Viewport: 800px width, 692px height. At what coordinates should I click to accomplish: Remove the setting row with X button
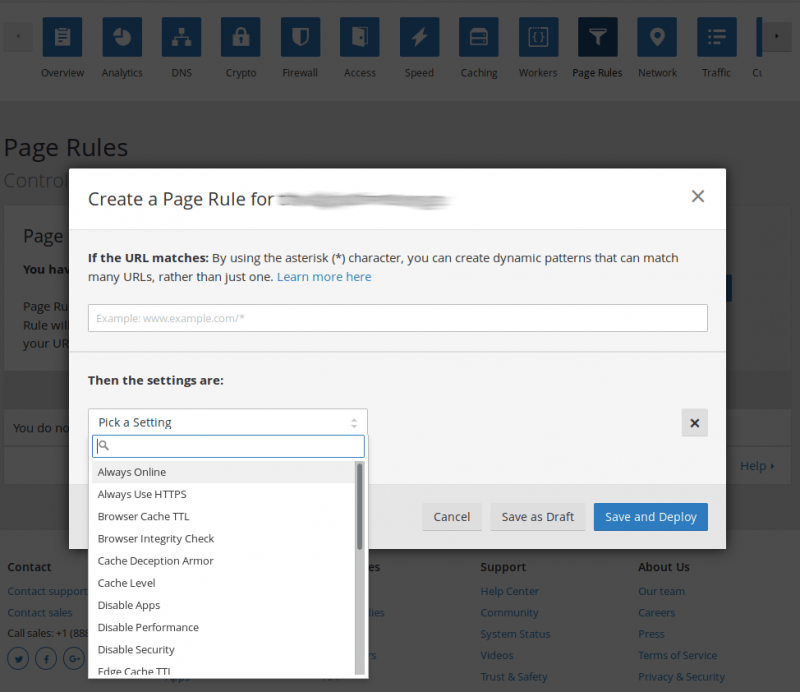coord(694,423)
